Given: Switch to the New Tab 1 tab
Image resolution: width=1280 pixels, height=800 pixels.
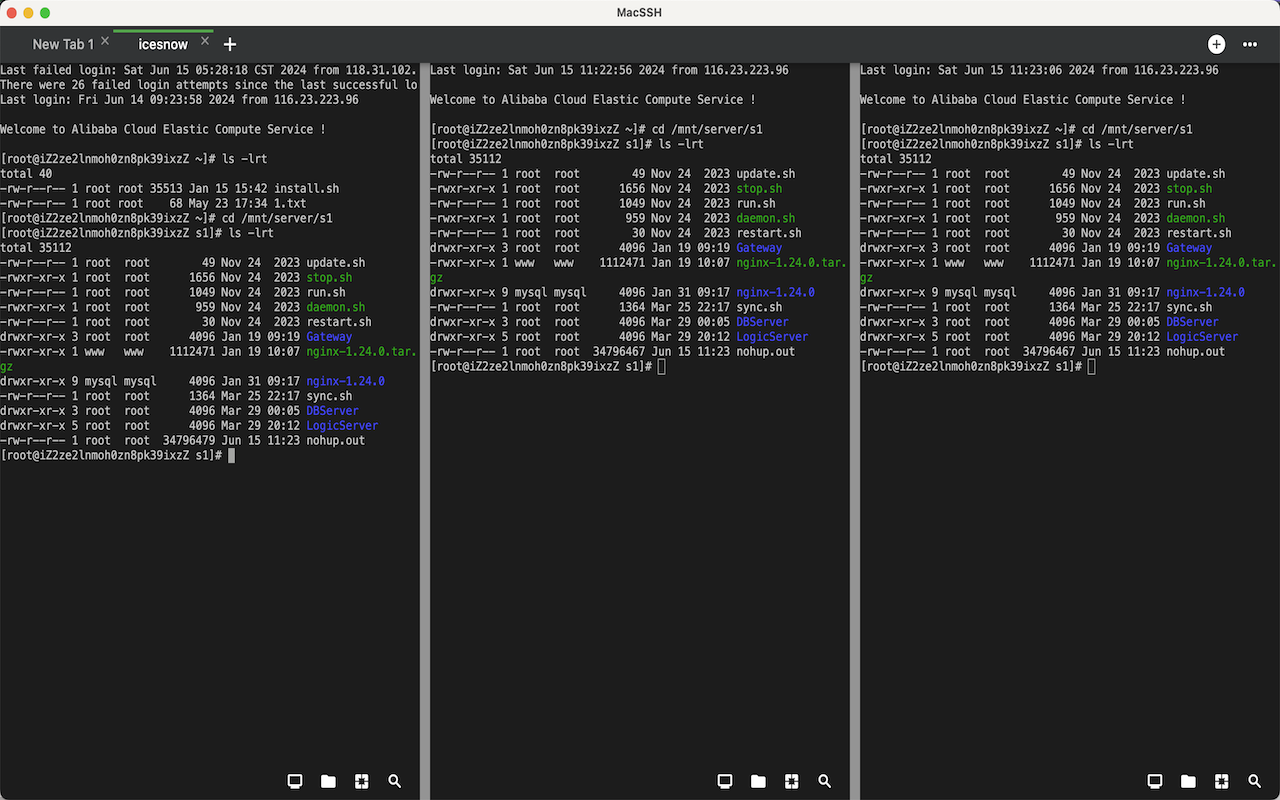Looking at the screenshot, I should click(x=63, y=44).
